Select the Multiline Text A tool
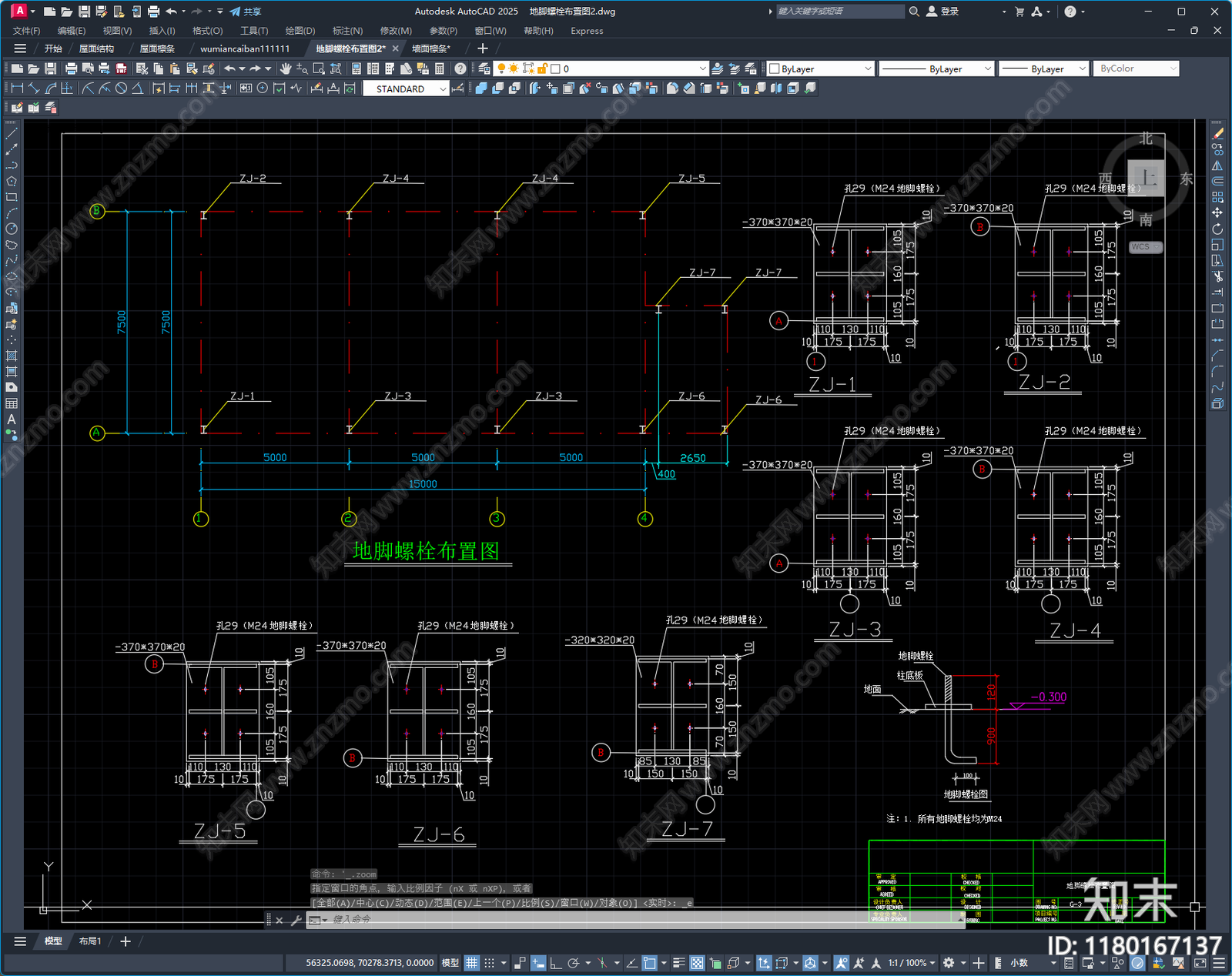Screen dimensions: 1232x976 12,419
